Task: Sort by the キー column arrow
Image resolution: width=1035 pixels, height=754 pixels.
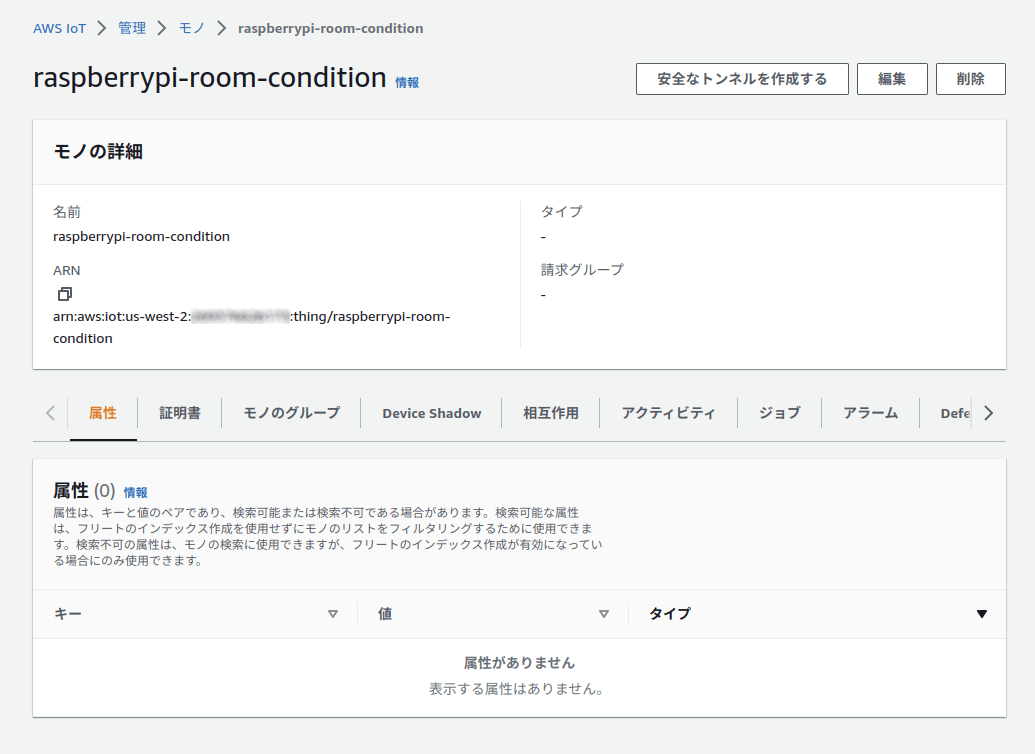Action: coord(333,614)
